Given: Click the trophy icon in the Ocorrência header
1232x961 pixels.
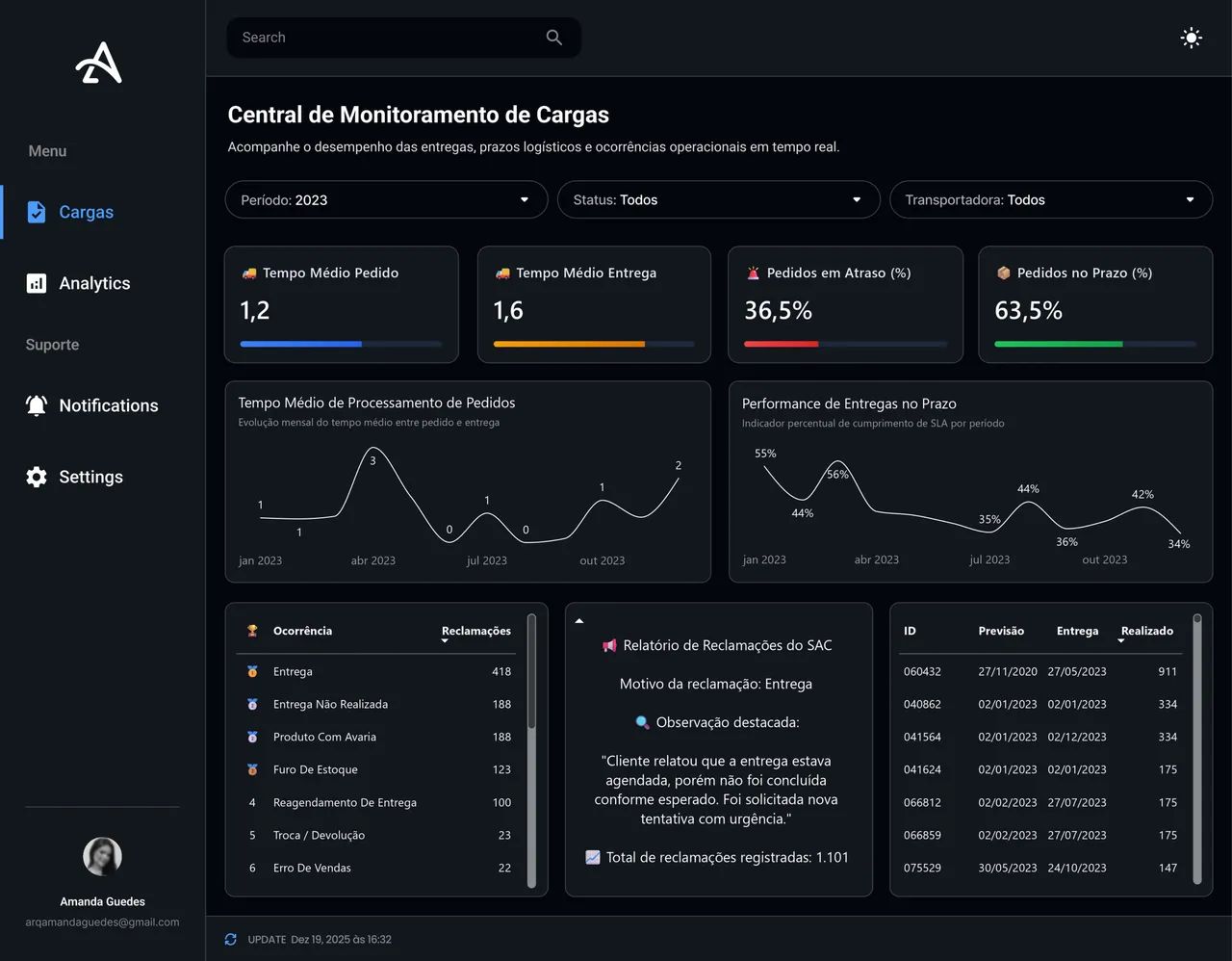Looking at the screenshot, I should click(252, 631).
